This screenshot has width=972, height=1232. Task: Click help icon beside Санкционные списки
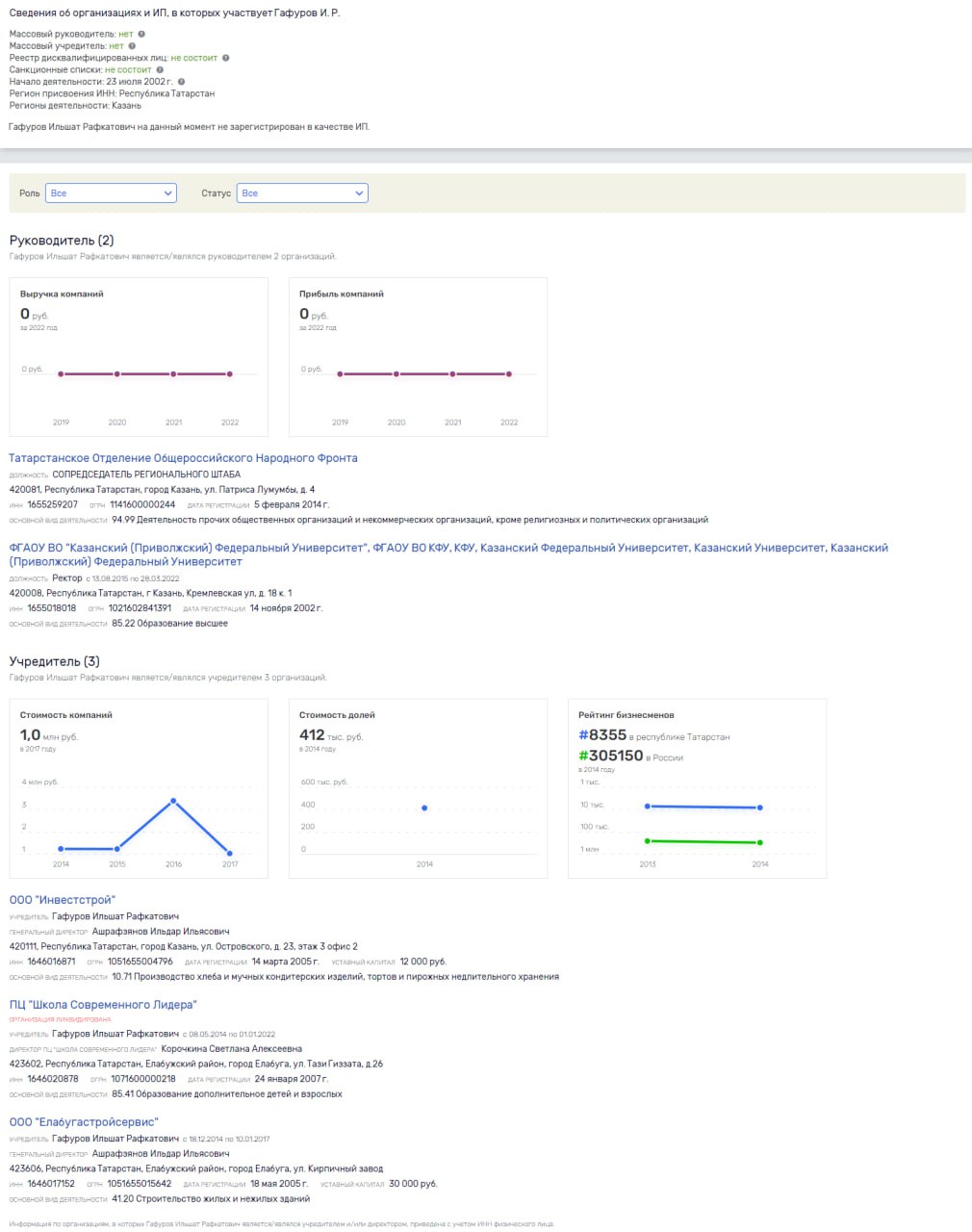[160, 69]
